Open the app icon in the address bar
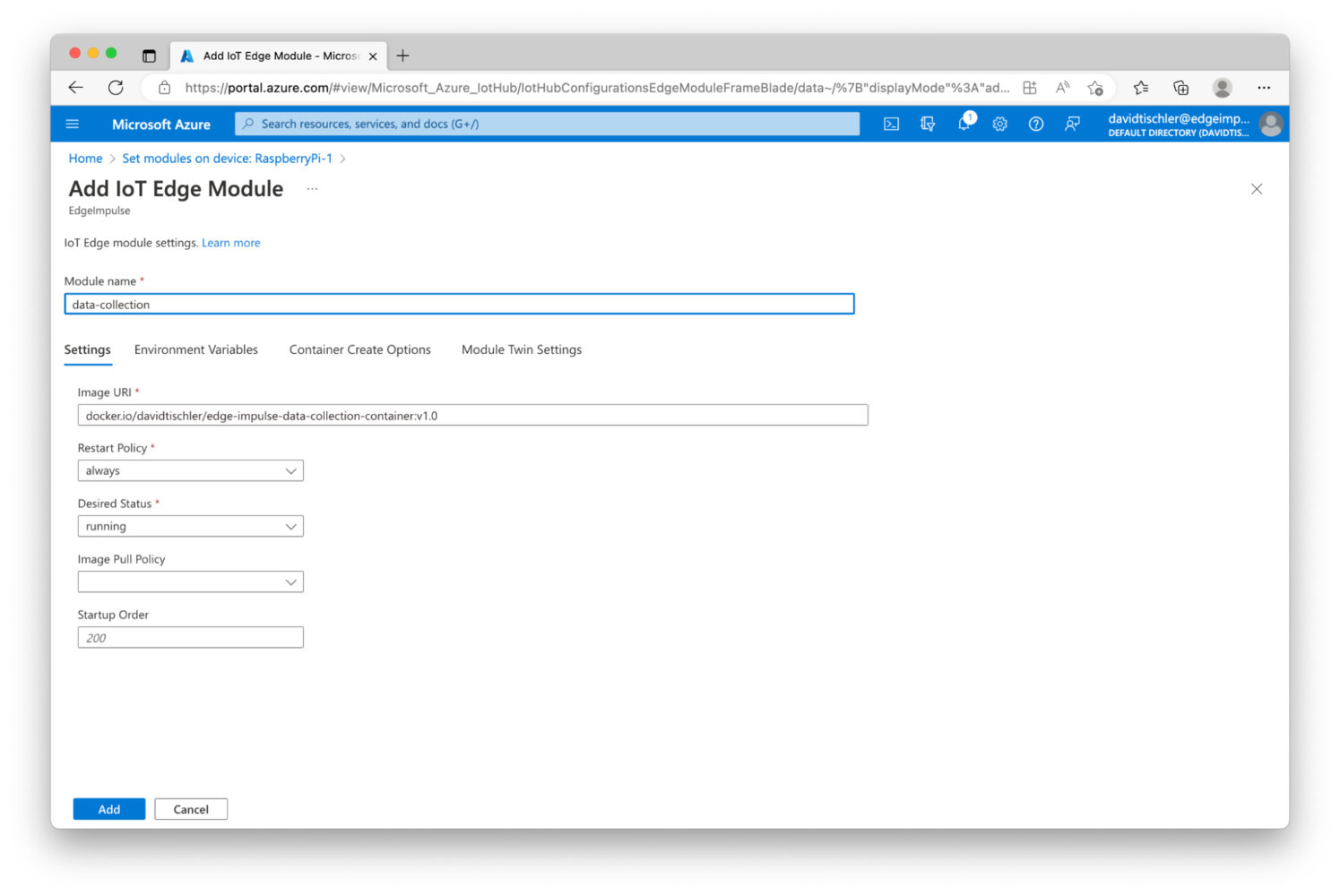This screenshot has width=1340, height=896. (x=1030, y=87)
